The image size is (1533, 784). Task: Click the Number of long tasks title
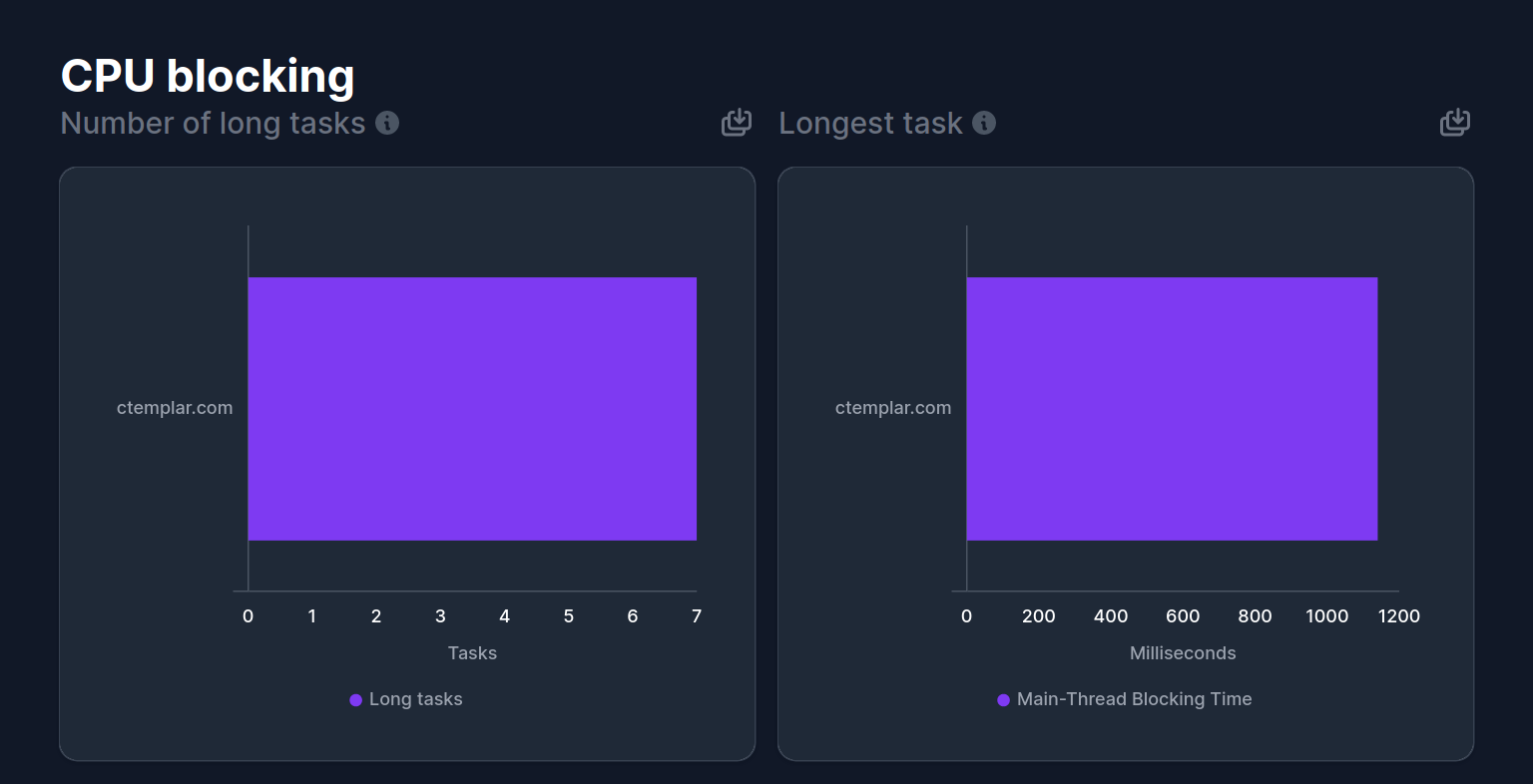214,123
